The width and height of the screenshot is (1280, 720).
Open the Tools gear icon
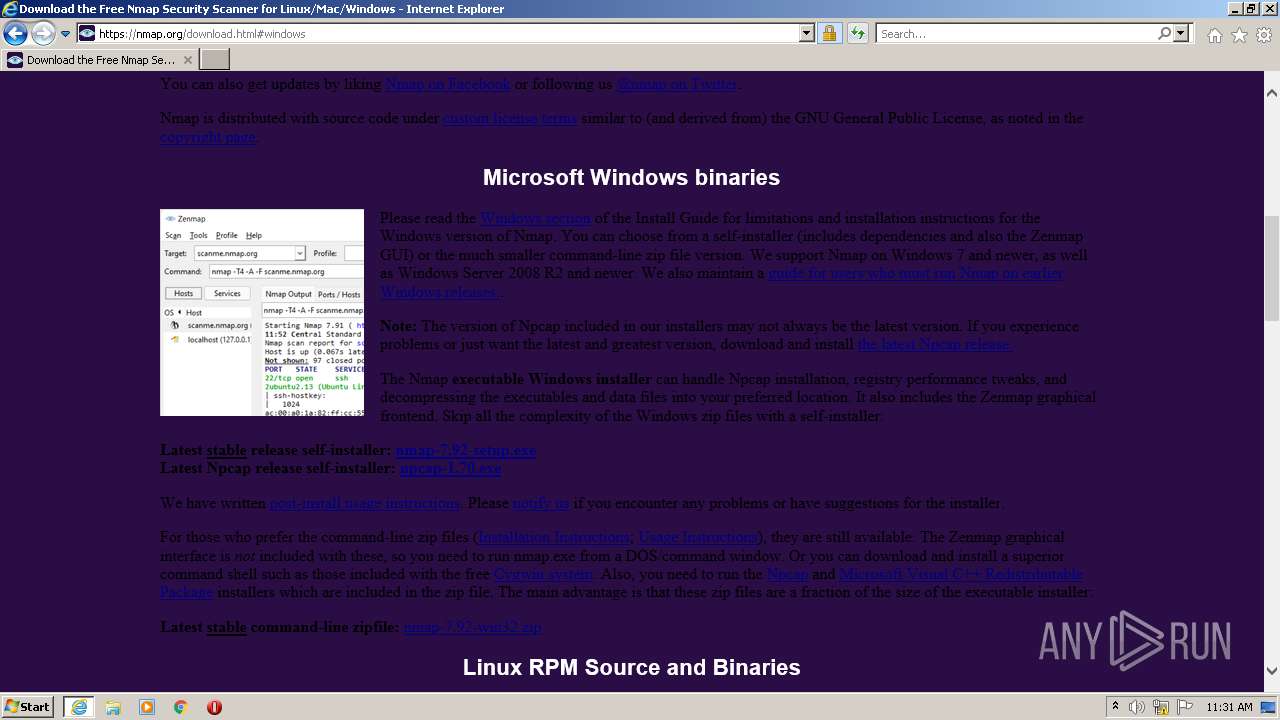pos(1264,35)
